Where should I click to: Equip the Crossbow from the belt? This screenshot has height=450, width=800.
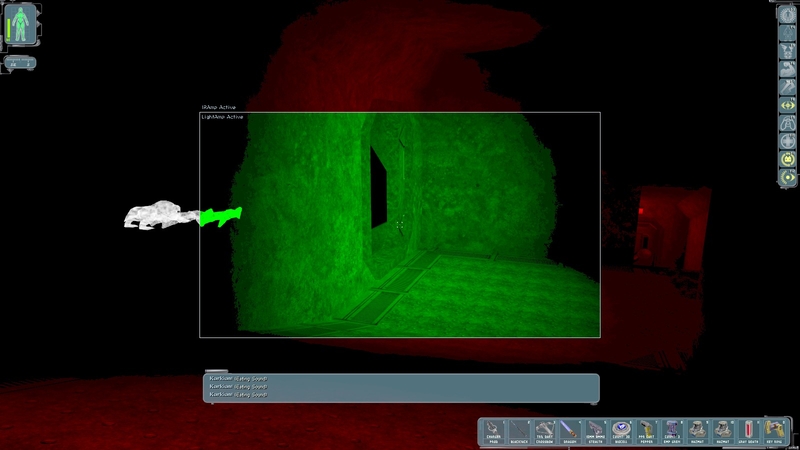pos(544,432)
